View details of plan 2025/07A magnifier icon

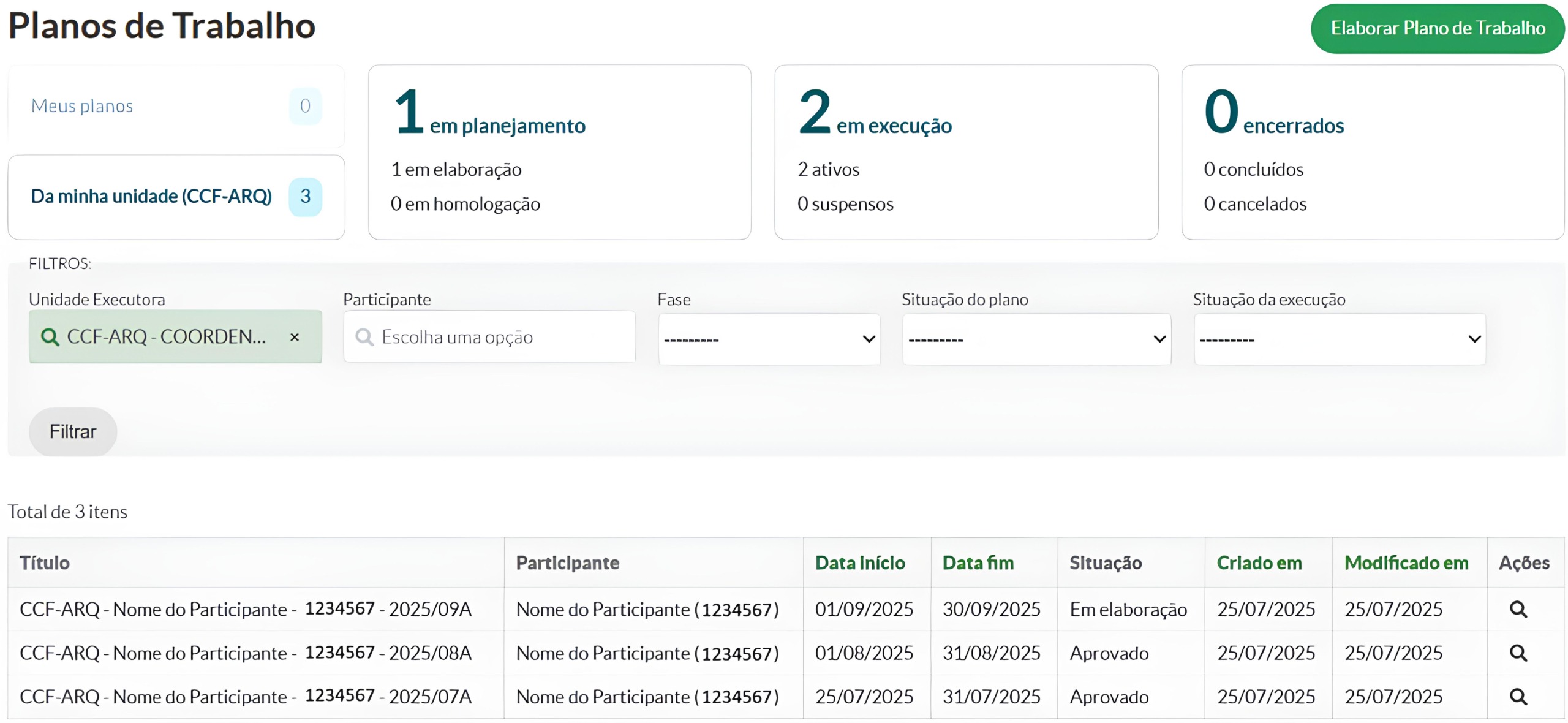[x=1518, y=697]
